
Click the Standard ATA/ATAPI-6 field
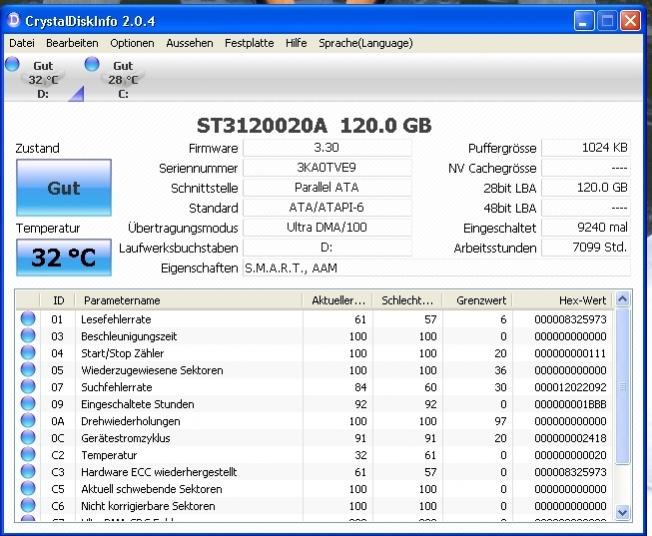click(327, 207)
